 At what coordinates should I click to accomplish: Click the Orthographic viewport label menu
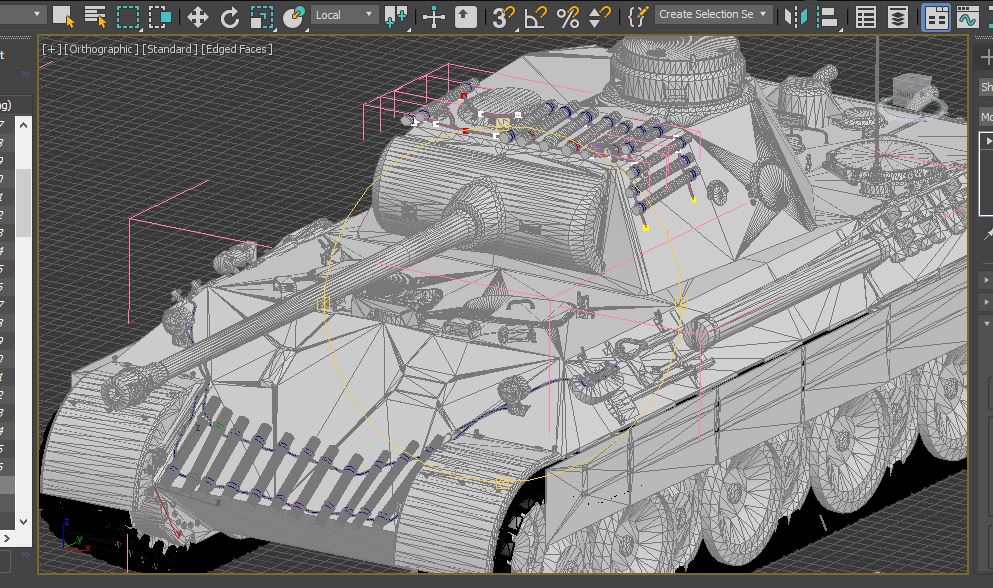click(100, 49)
